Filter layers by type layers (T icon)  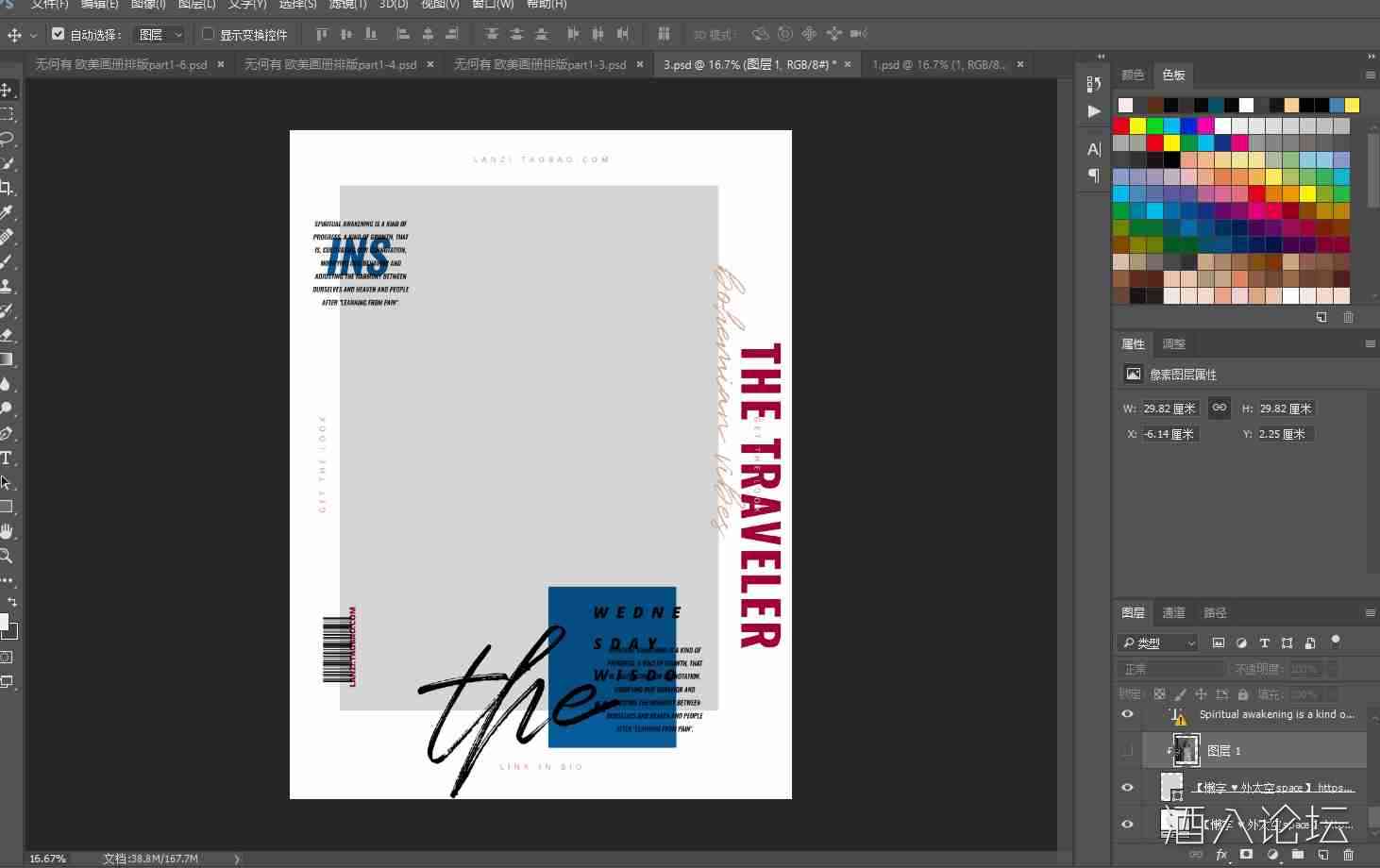pyautogui.click(x=1264, y=643)
